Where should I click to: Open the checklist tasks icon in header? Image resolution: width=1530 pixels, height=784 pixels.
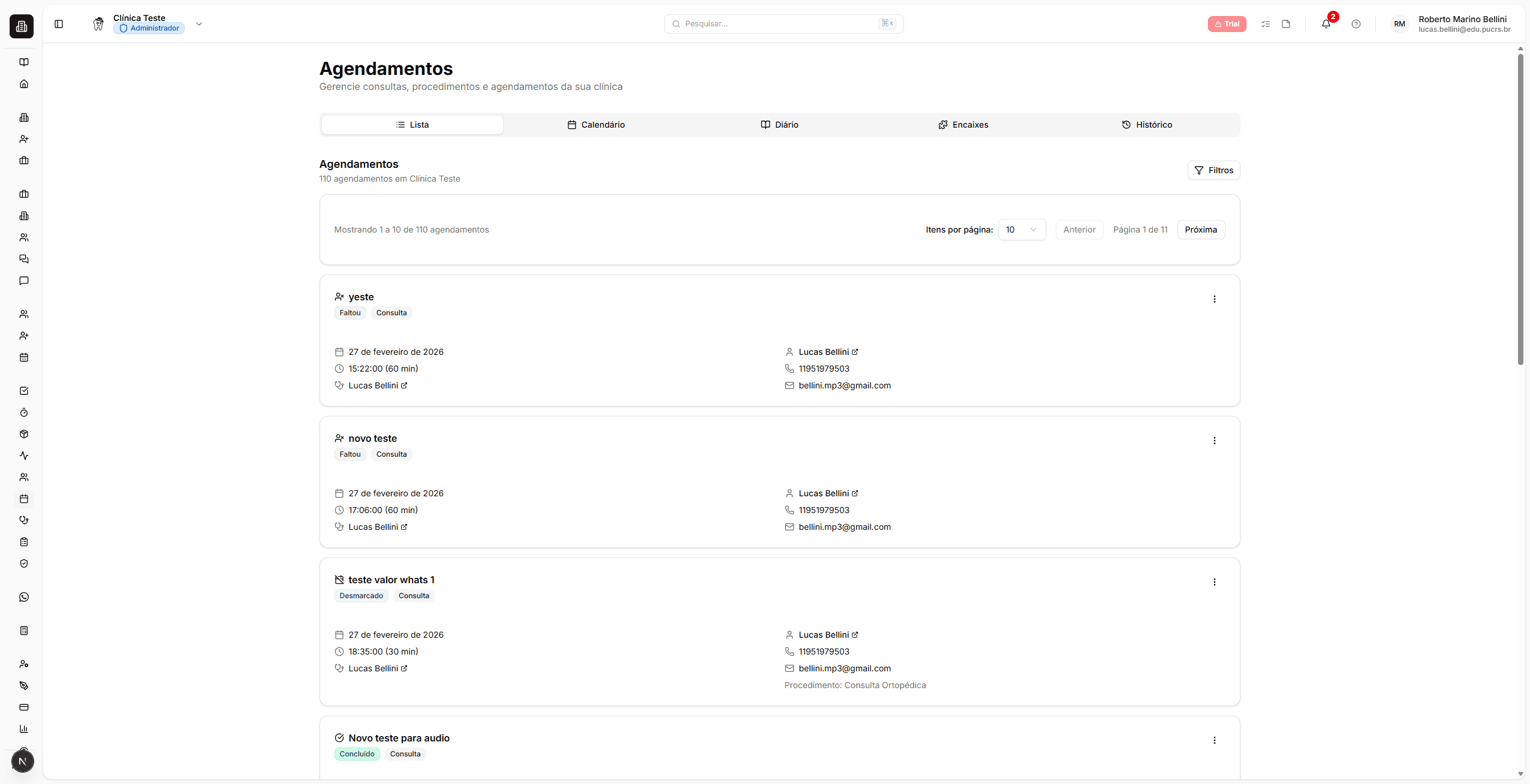(x=1266, y=24)
